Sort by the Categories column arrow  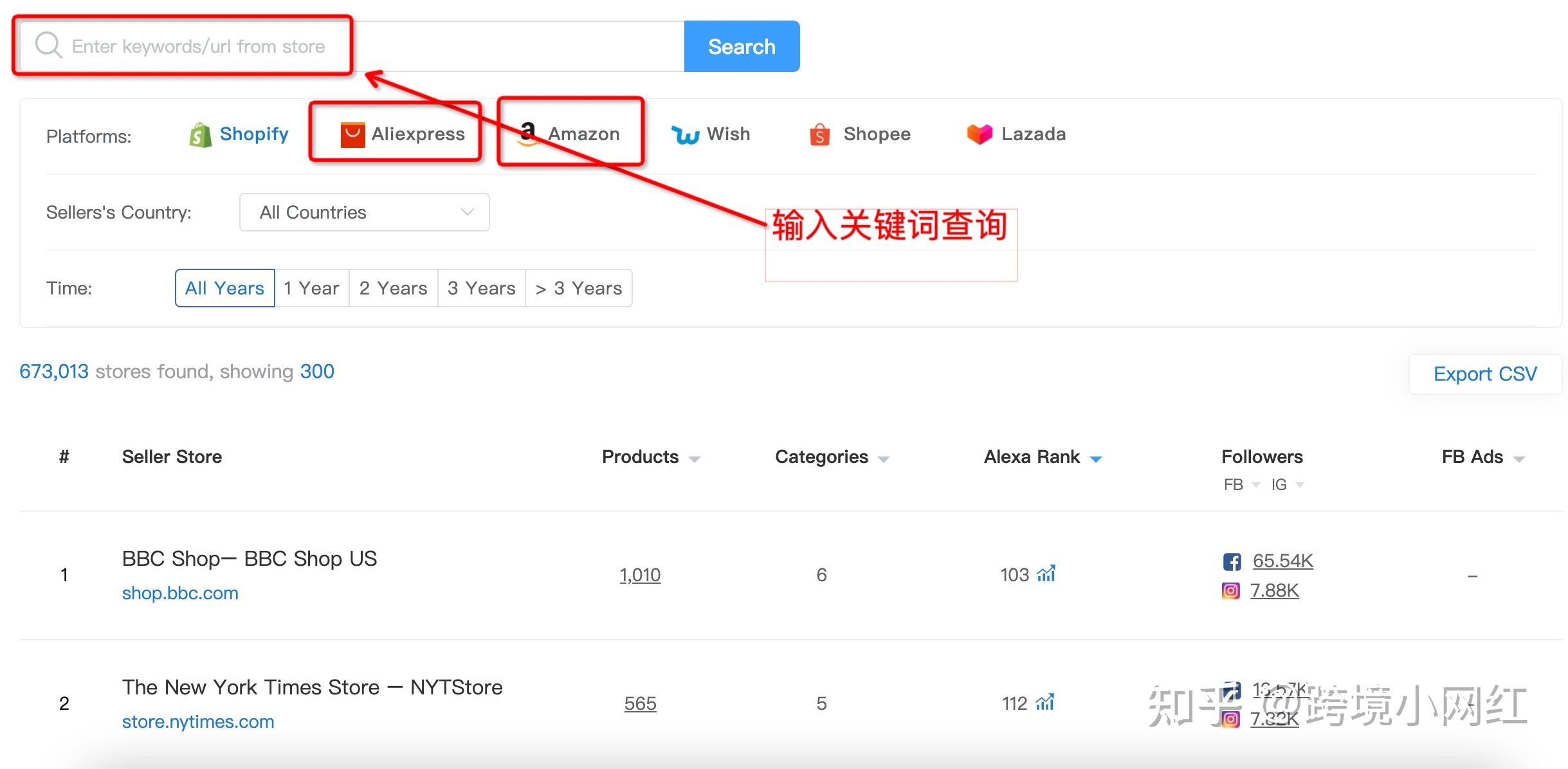[x=884, y=459]
